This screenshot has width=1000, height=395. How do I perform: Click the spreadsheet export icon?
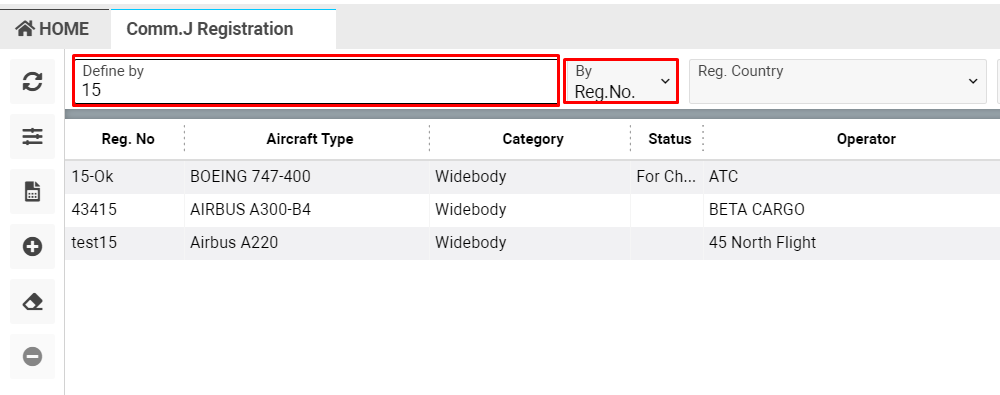(x=33, y=191)
